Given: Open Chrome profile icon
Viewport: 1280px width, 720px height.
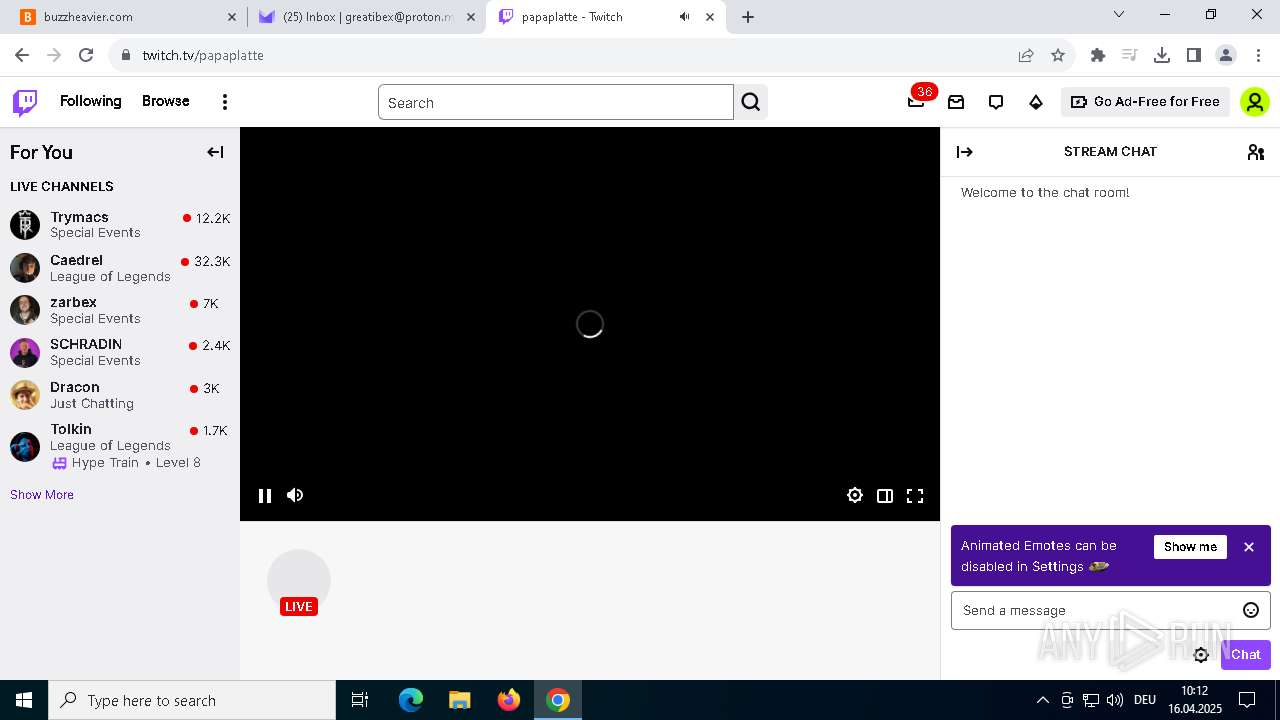Looking at the screenshot, I should pos(1226,55).
